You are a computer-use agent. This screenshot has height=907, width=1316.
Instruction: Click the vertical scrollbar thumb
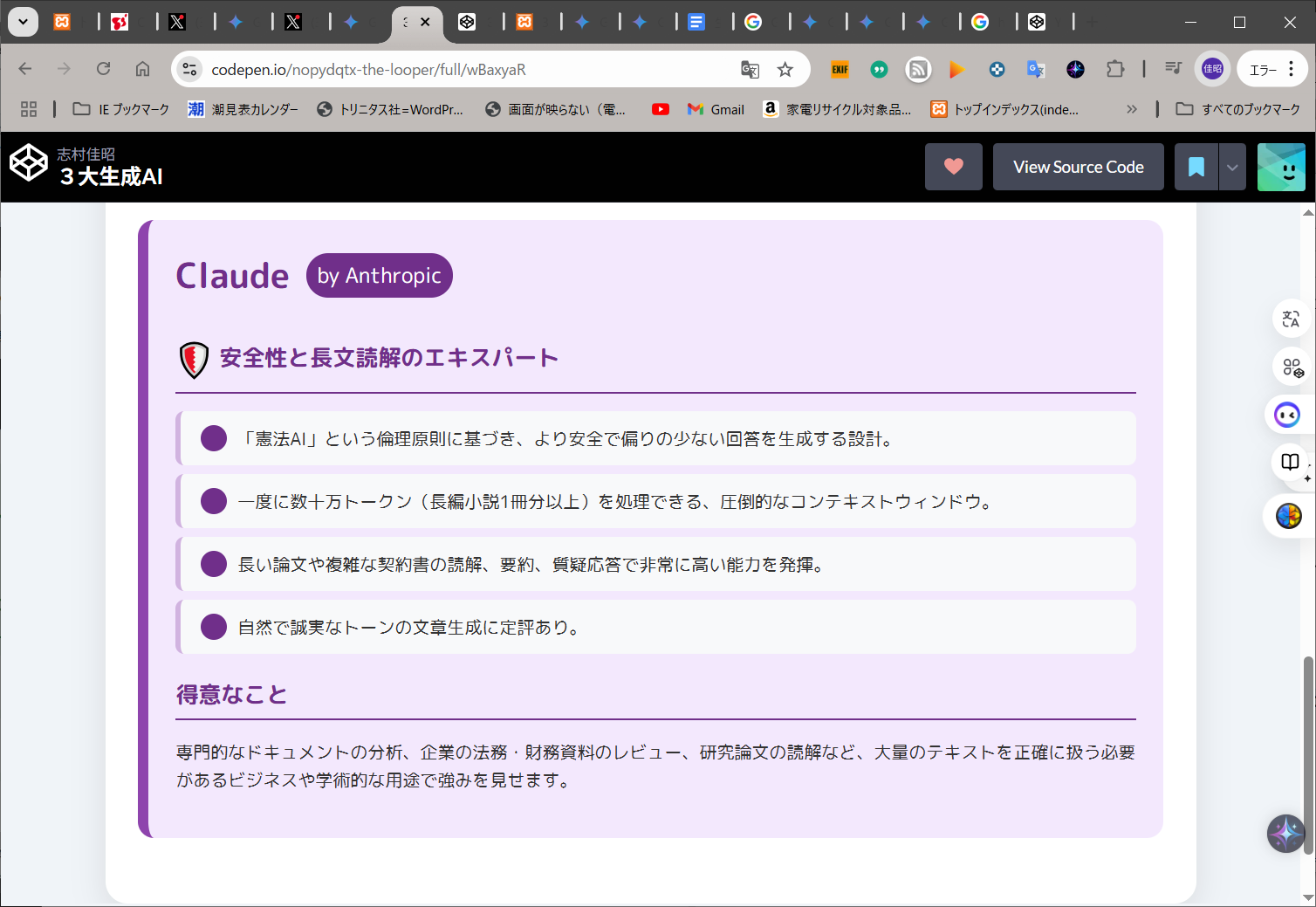pos(1308,754)
